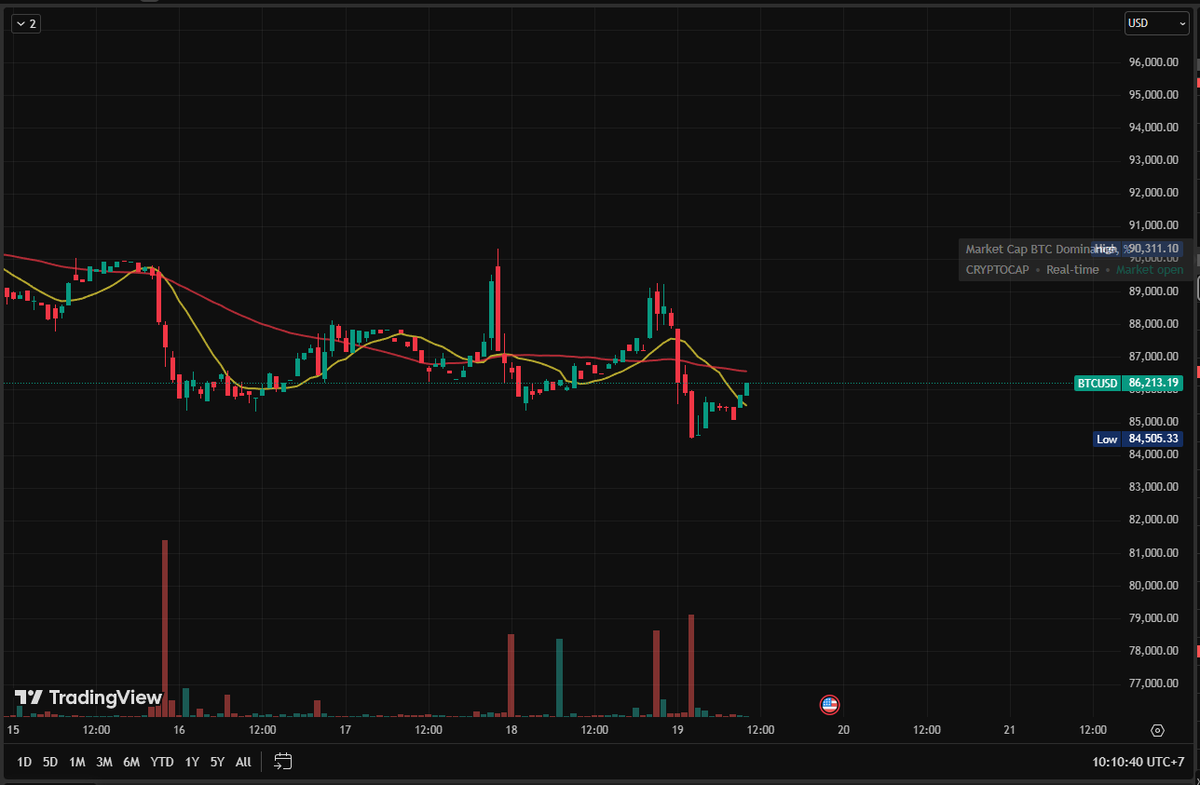
Task: Click the 87,000.00 price axis label
Action: click(x=1155, y=357)
